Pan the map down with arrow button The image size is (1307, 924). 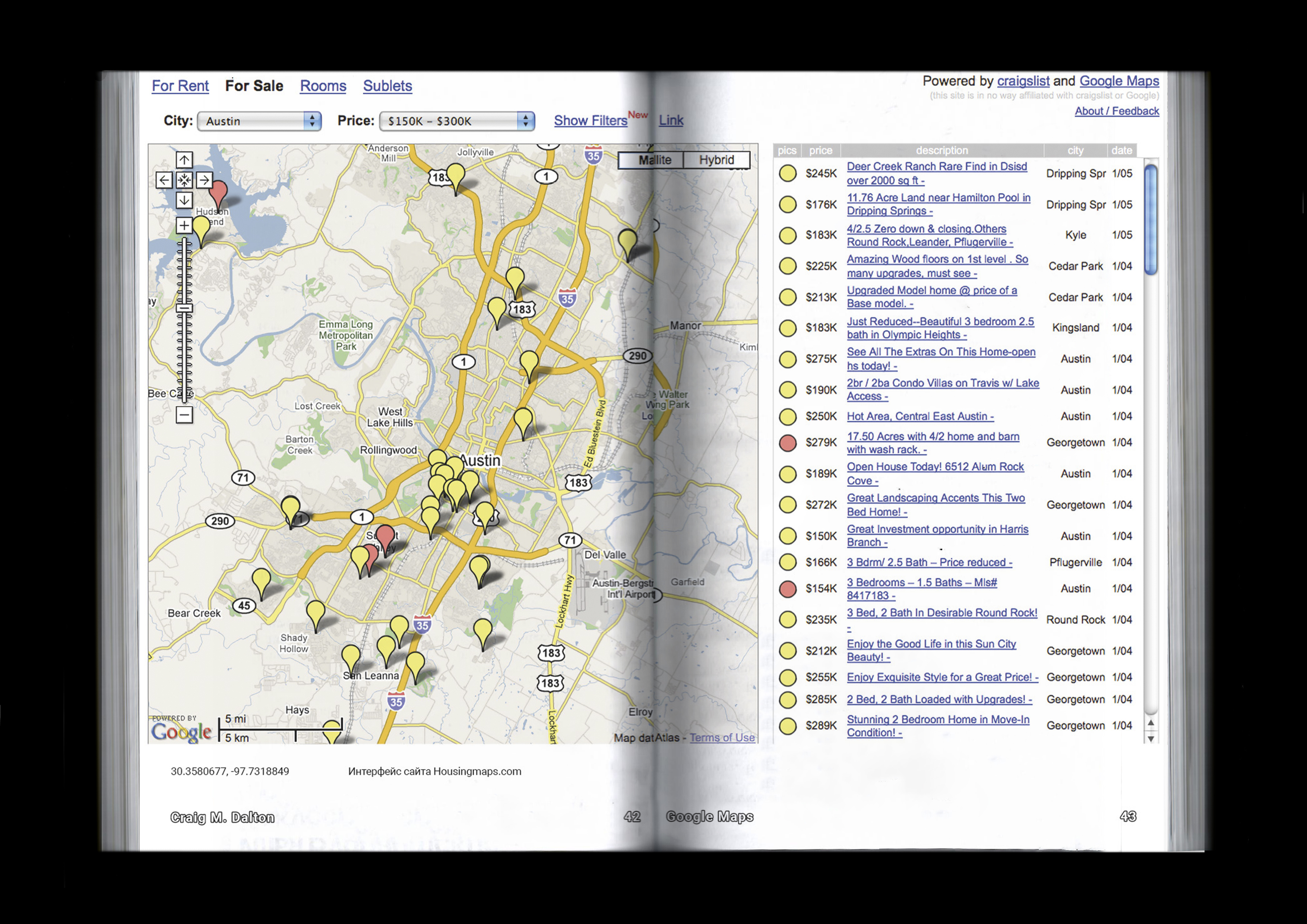tap(184, 200)
